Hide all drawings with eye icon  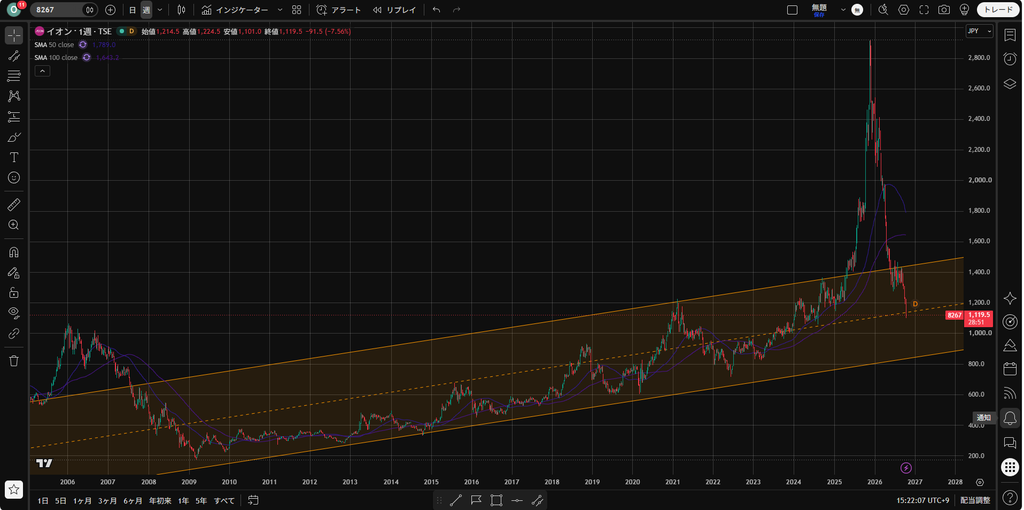(x=14, y=313)
